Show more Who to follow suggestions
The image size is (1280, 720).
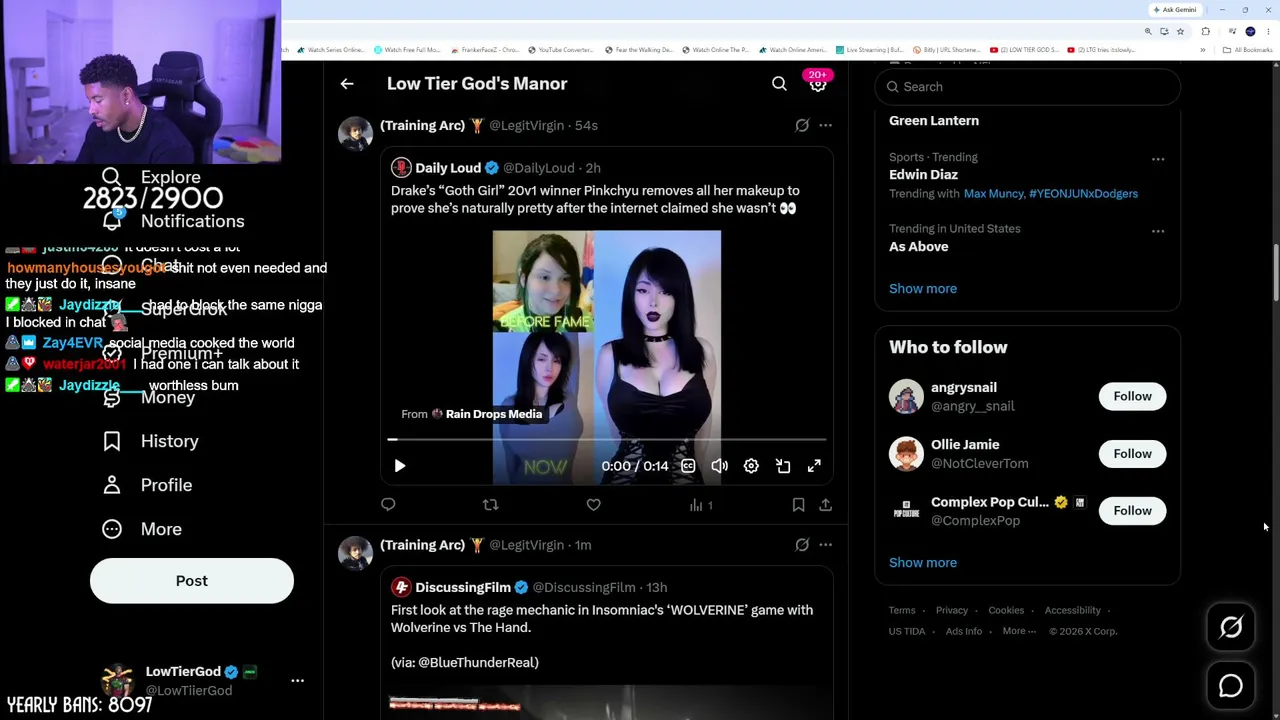[923, 563]
